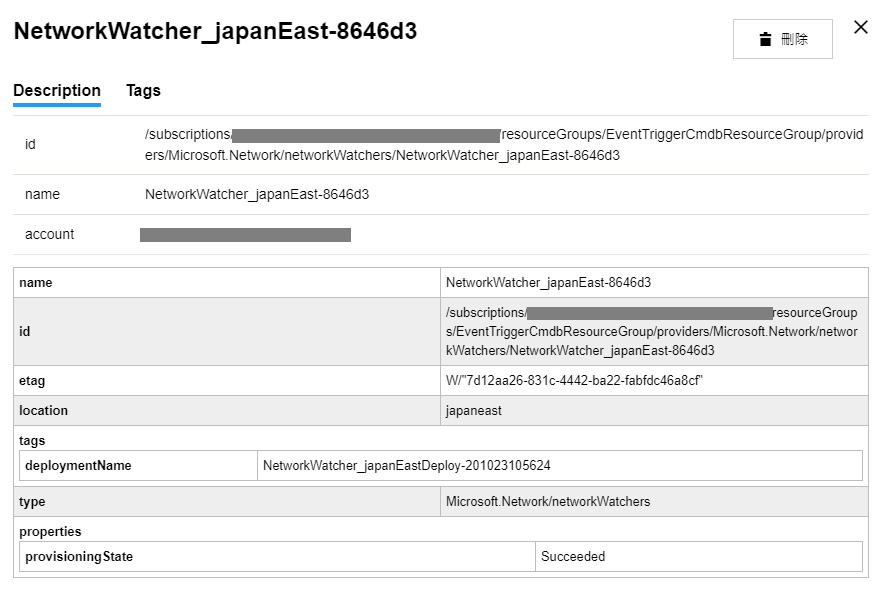Viewport: 892px width, 594px height.
Task: Click the 削除 delete button
Action: [x=782, y=39]
